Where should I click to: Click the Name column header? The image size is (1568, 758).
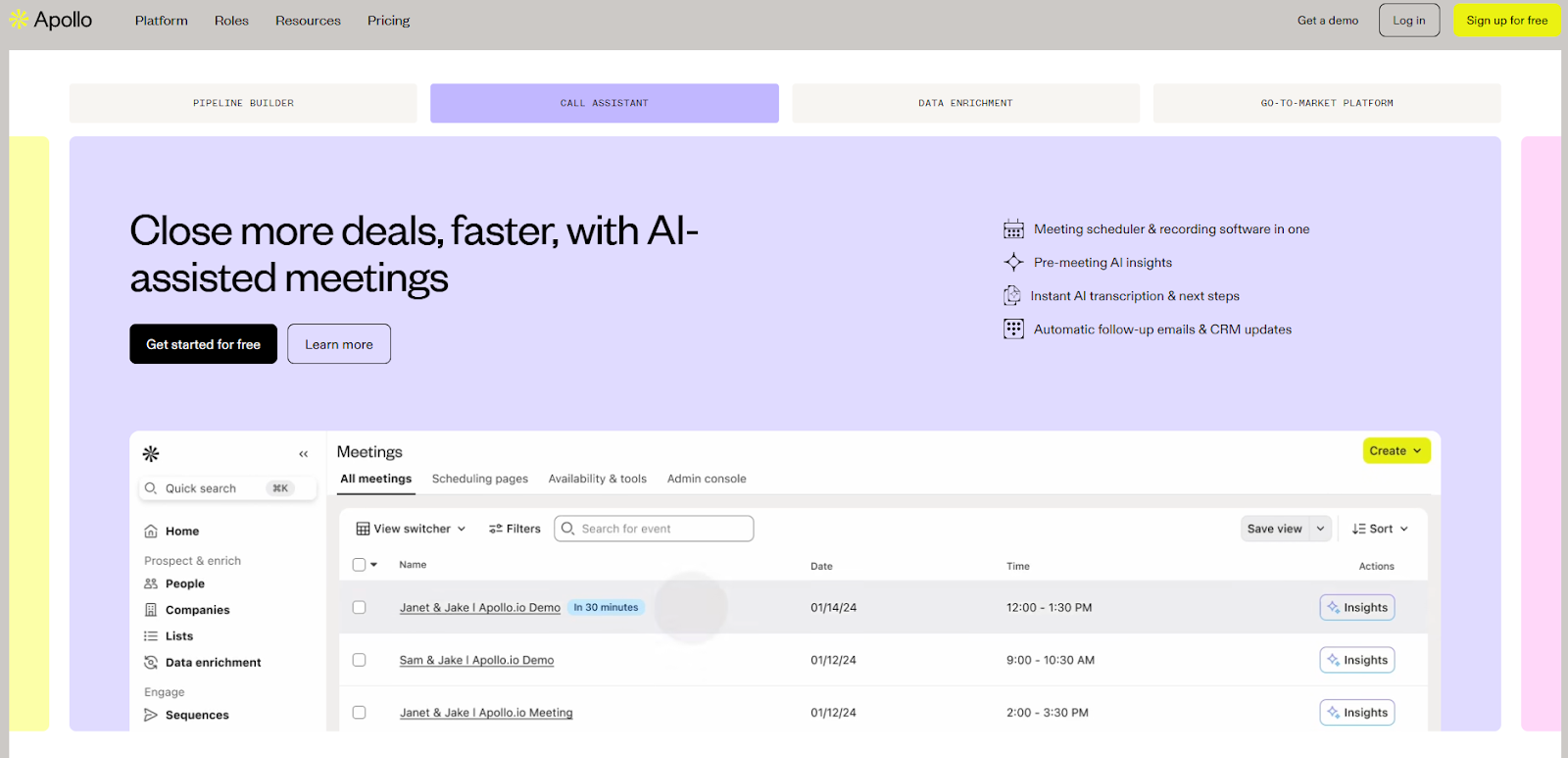pos(413,565)
